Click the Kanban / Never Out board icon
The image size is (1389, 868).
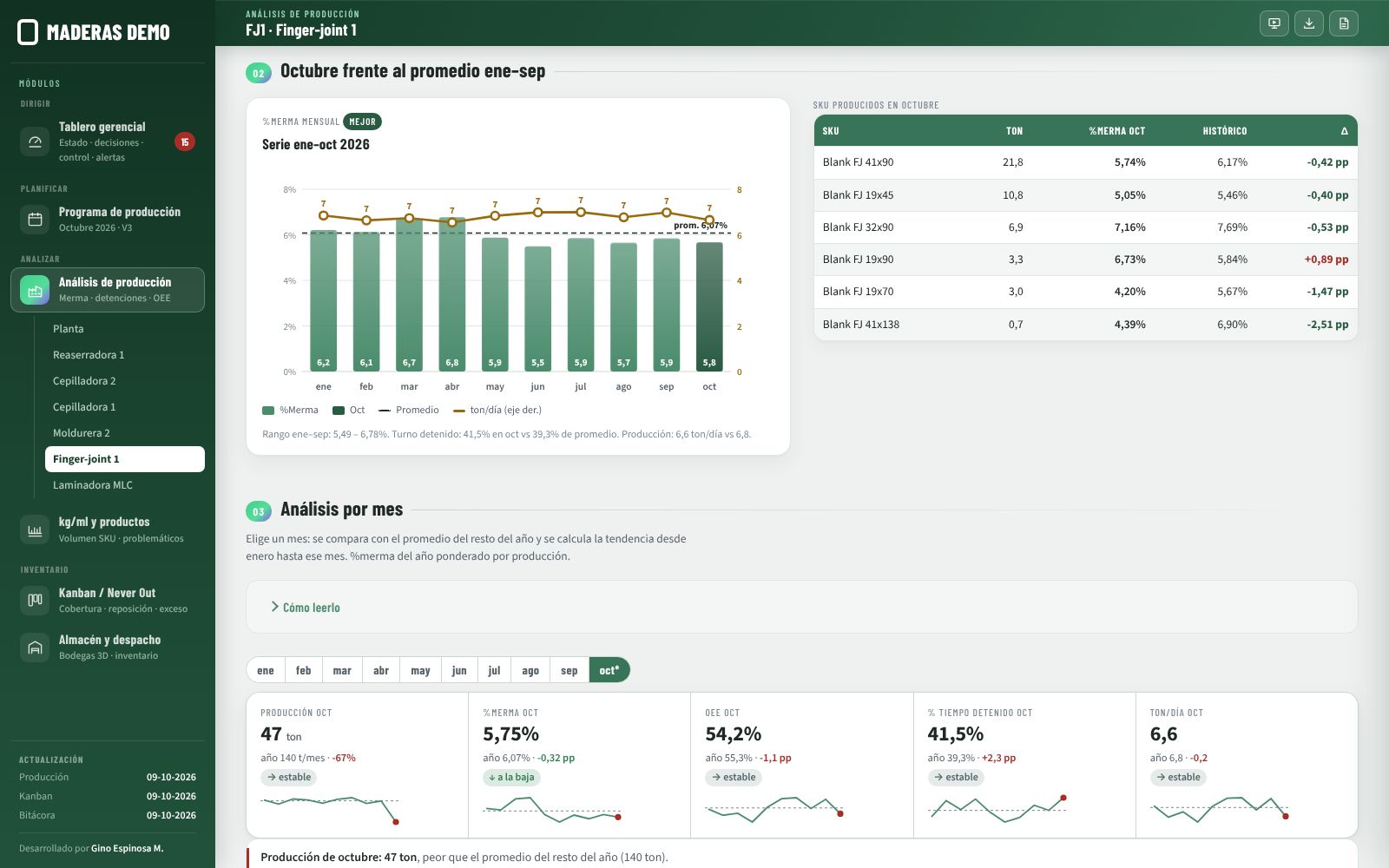pos(35,600)
